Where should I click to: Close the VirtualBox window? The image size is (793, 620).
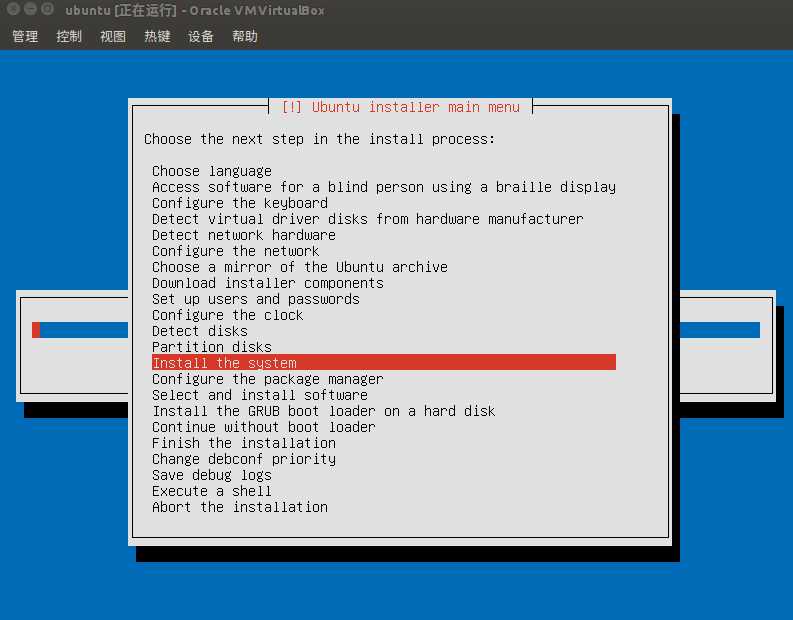[x=14, y=9]
